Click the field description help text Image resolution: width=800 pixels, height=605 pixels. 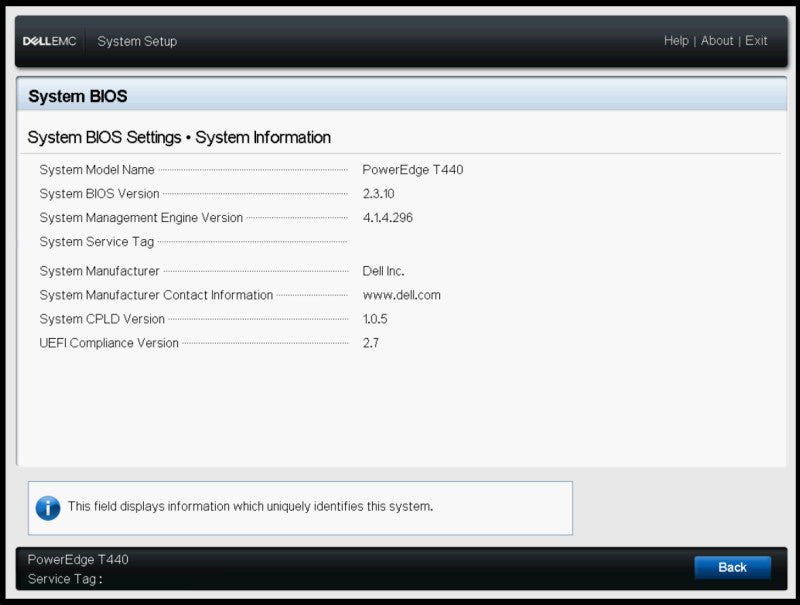(x=251, y=506)
